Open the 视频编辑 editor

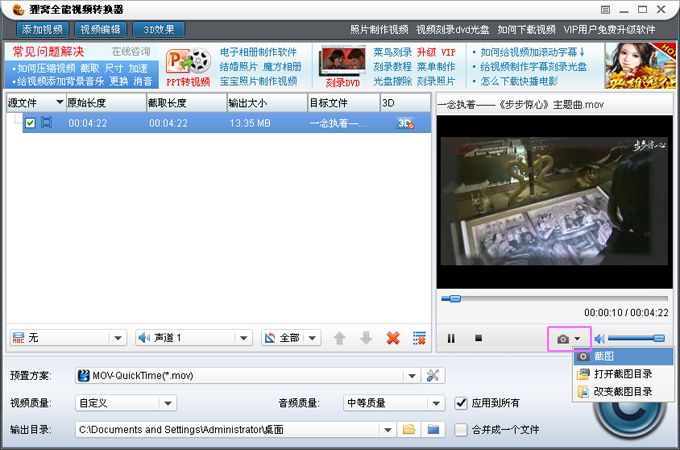101,29
